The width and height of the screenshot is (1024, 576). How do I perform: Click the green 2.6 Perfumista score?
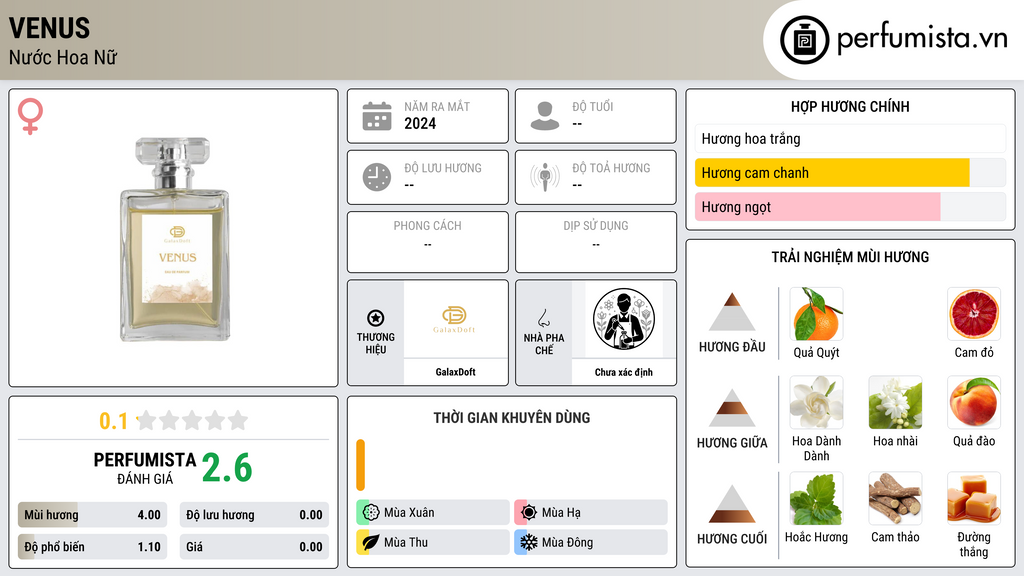pyautogui.click(x=227, y=467)
